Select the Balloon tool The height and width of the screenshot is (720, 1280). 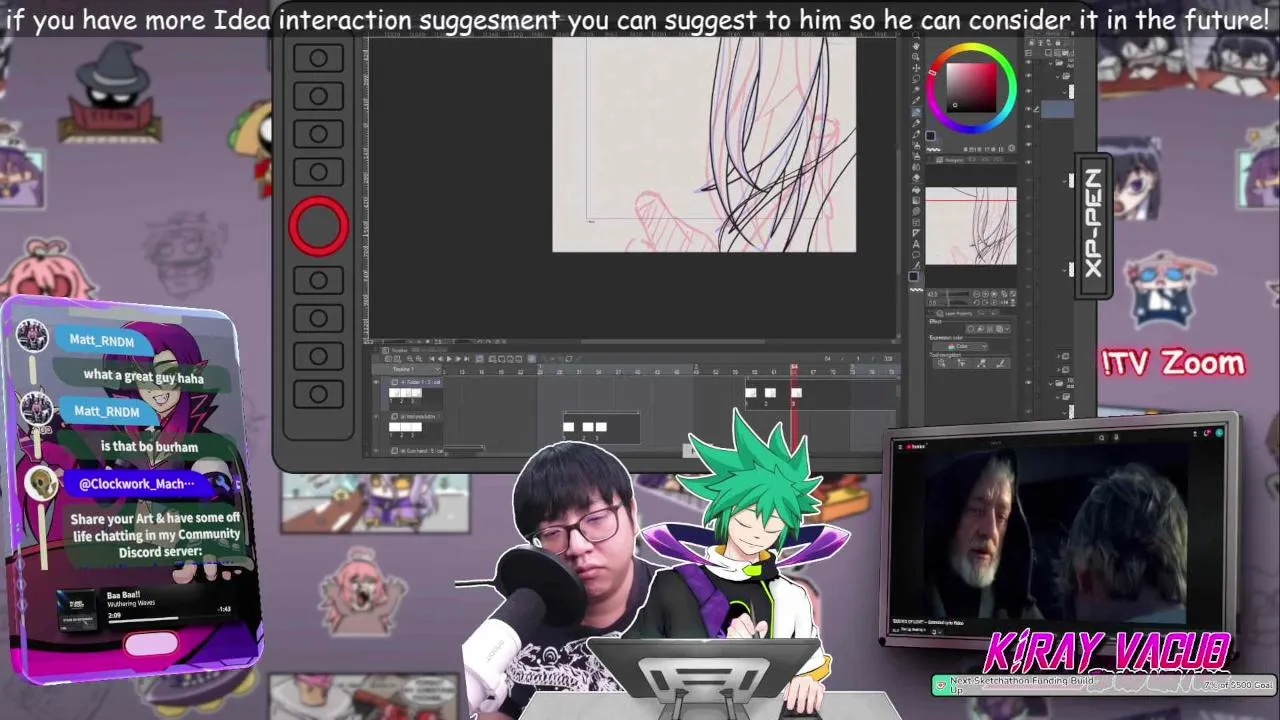click(916, 255)
